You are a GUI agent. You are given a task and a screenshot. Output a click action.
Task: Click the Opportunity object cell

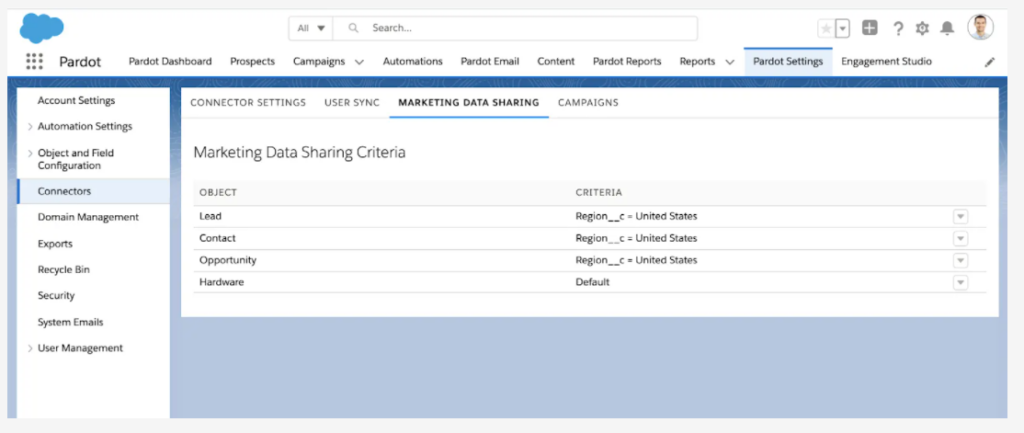tap(228, 260)
